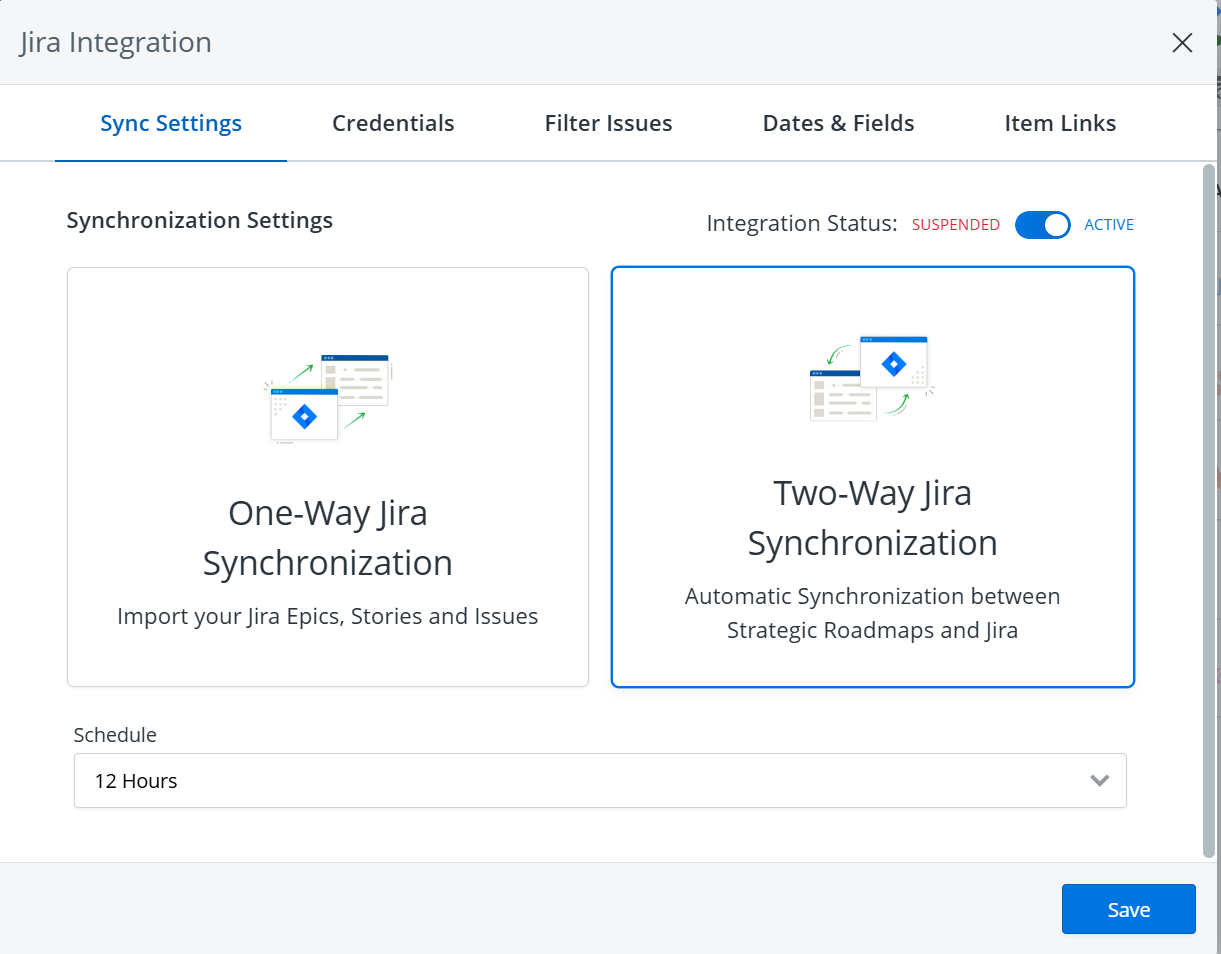Click the ACTIVE status label

tap(1108, 224)
